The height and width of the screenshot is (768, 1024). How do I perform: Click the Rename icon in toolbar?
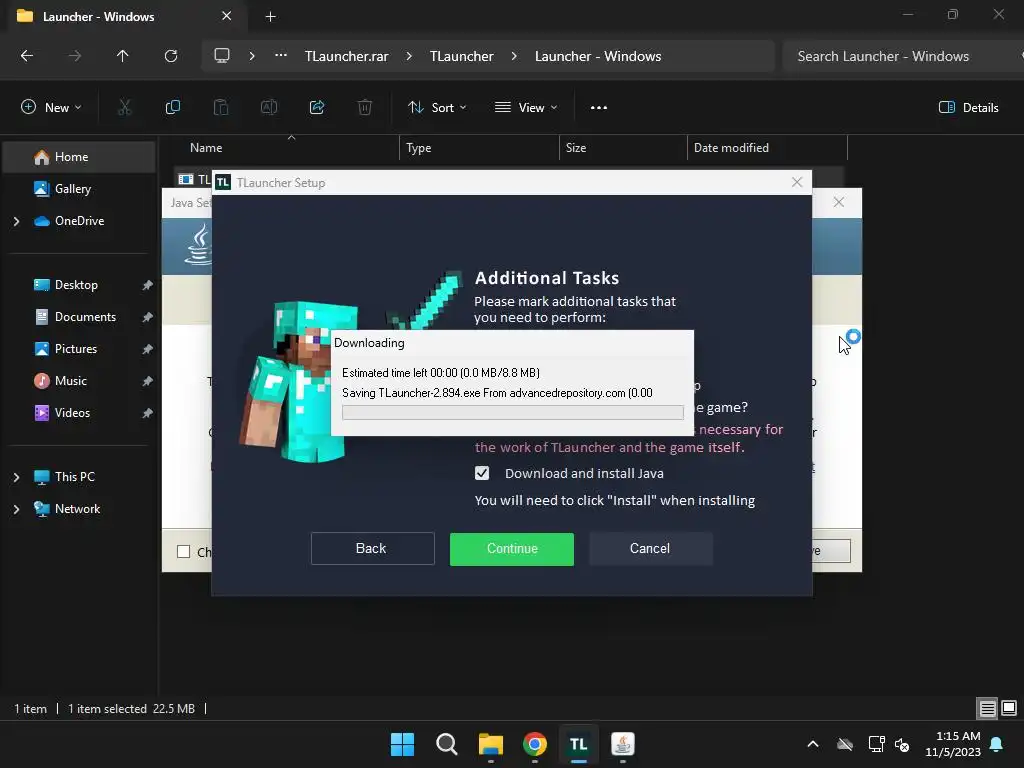point(269,108)
